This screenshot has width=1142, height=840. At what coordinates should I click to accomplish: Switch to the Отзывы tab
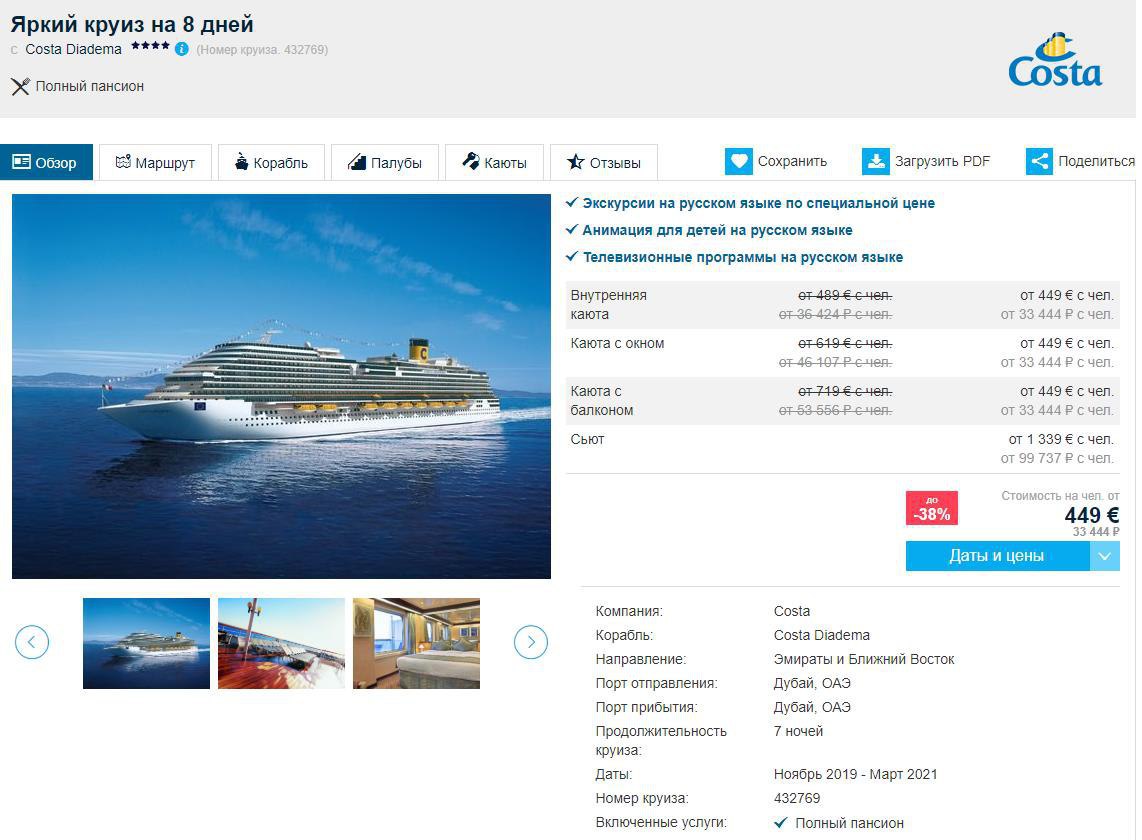pyautogui.click(x=604, y=162)
